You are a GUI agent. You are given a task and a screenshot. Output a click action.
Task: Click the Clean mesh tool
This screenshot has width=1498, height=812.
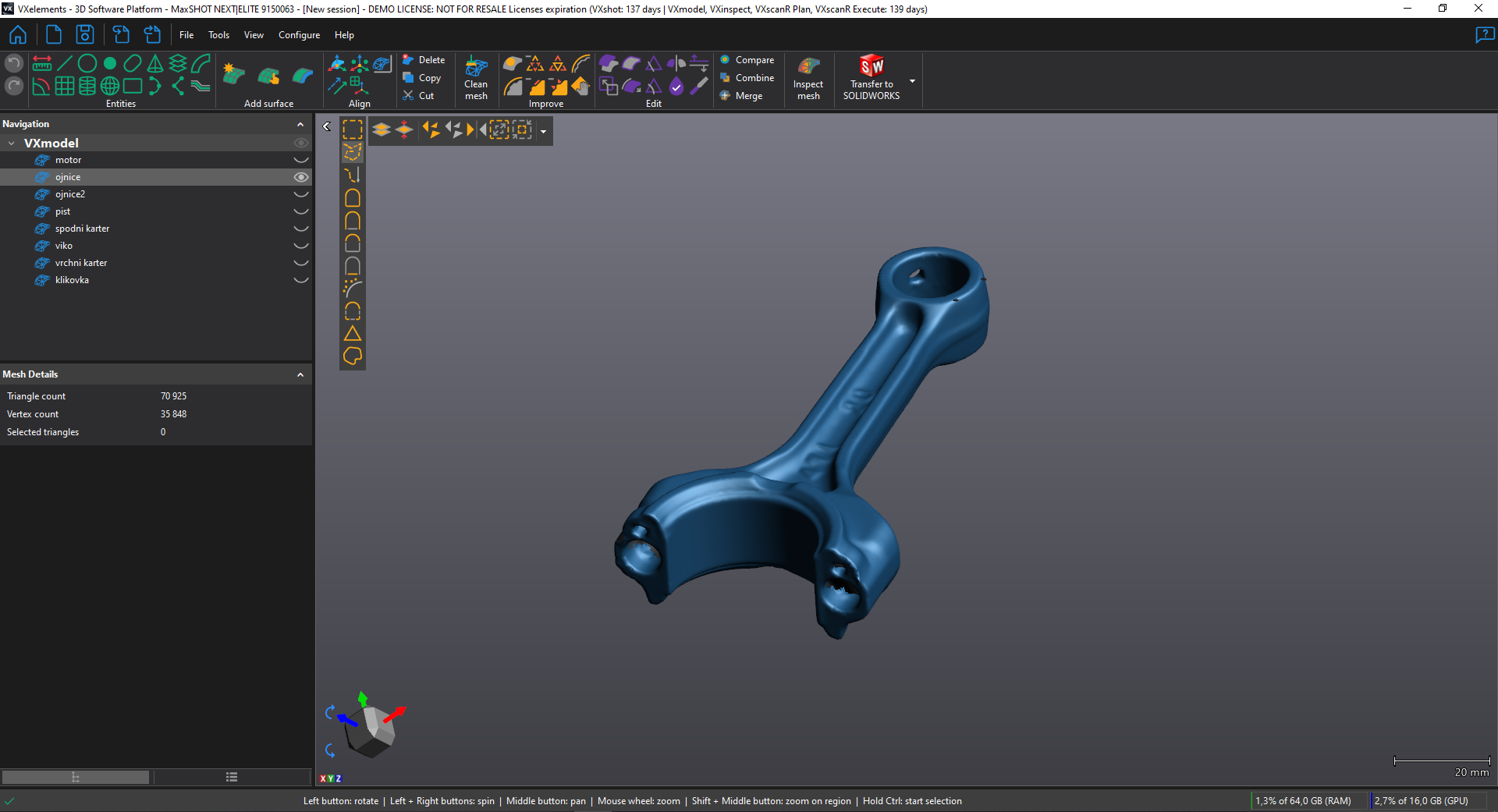(x=476, y=78)
